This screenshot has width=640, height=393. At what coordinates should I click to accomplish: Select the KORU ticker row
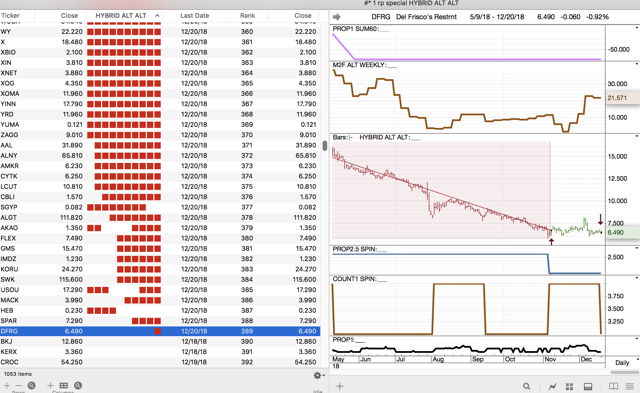160,269
